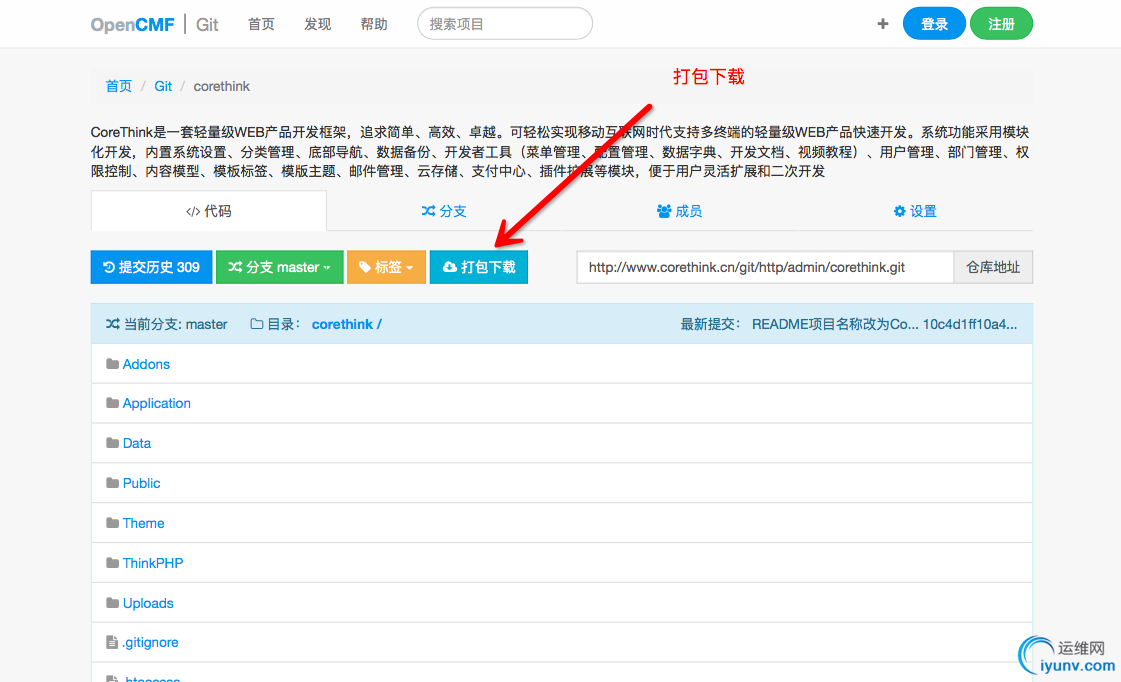Open the Addons folder
Image resolution: width=1121 pixels, height=682 pixels.
[x=146, y=364]
